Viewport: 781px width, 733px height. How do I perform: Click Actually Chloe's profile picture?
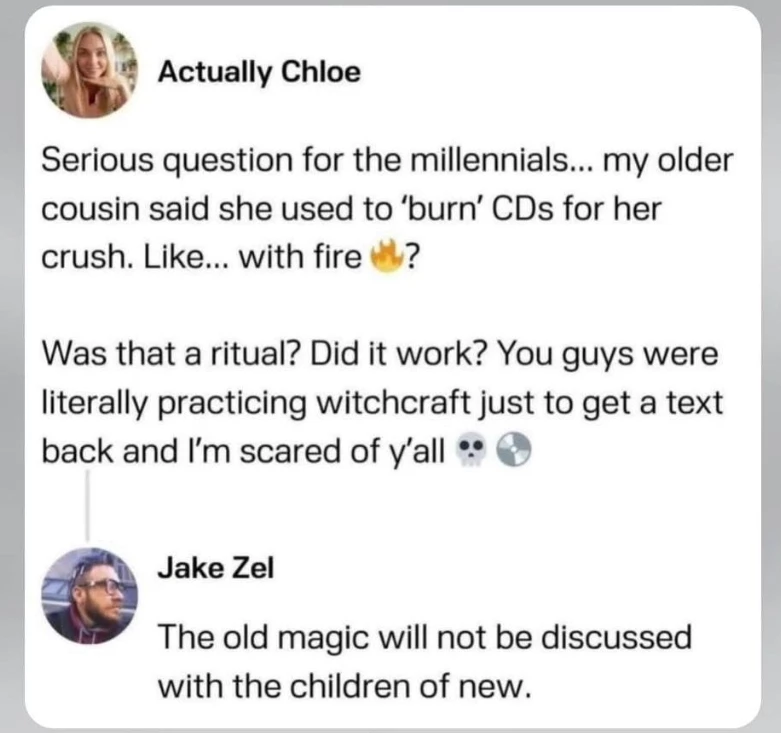pos(91,72)
